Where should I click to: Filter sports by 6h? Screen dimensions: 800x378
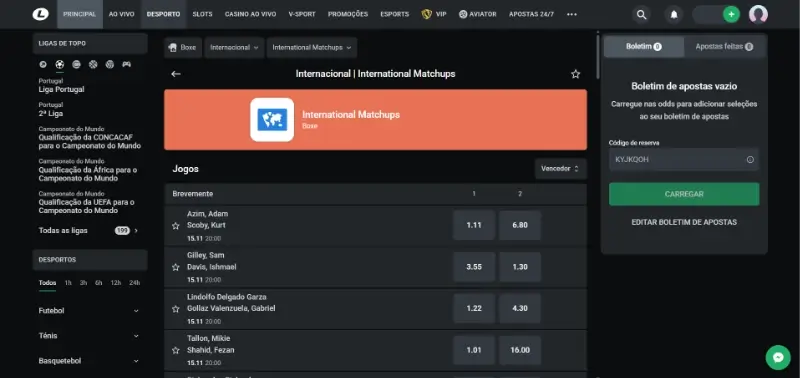pos(98,283)
